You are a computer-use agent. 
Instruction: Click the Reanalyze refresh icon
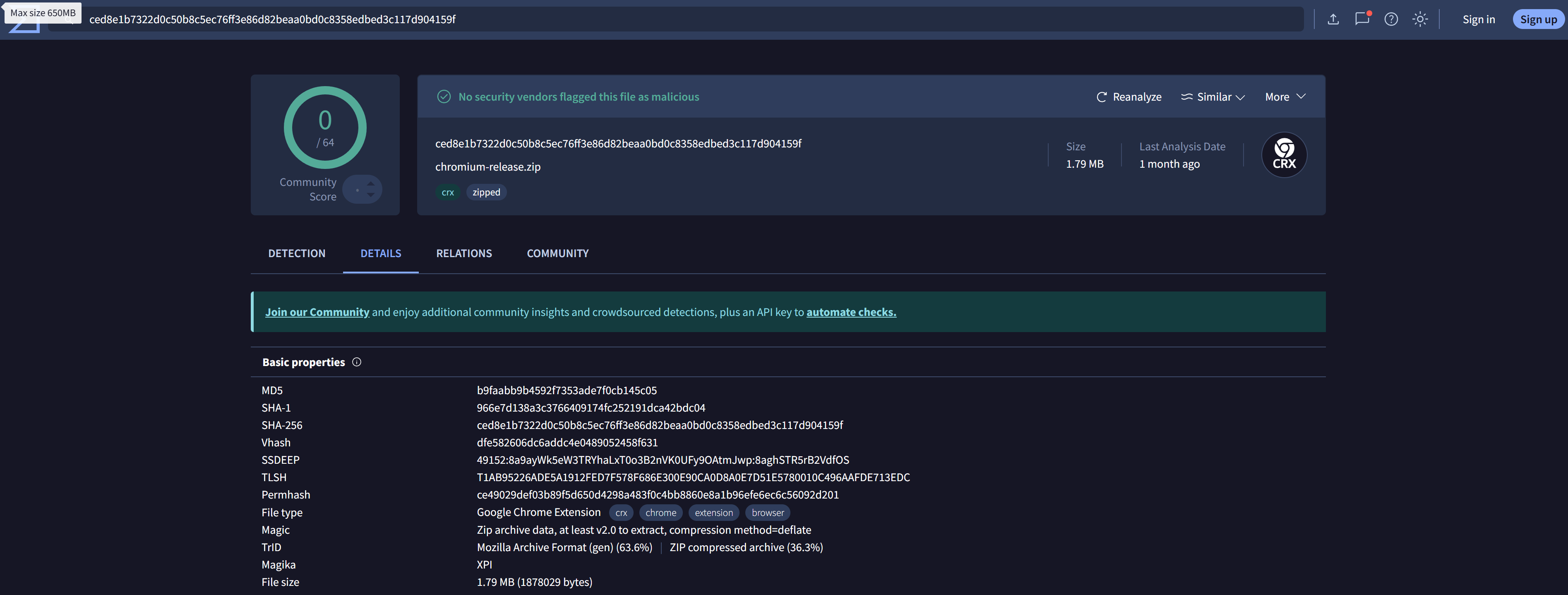1101,97
